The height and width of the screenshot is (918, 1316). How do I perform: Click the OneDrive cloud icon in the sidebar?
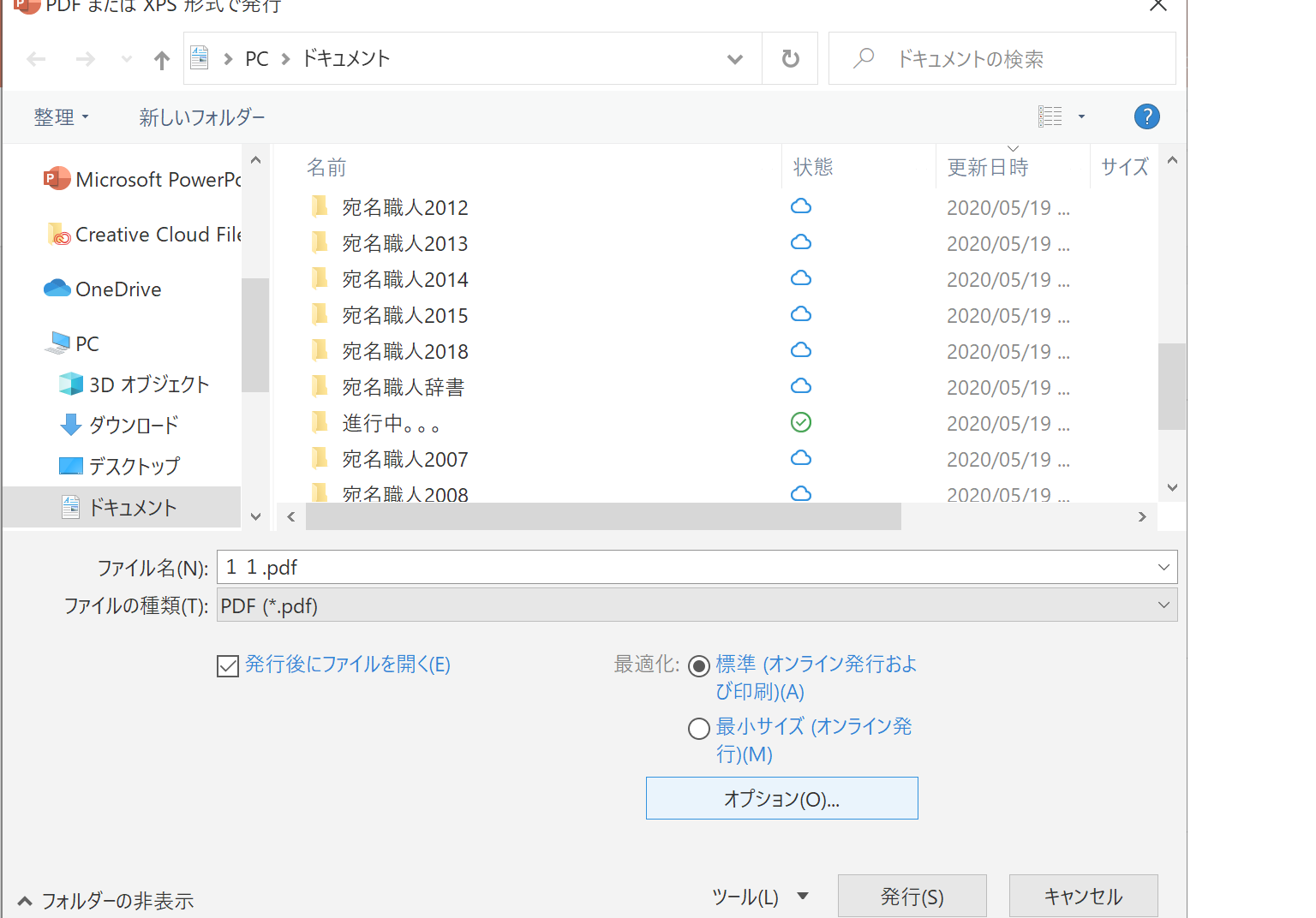click(x=57, y=289)
